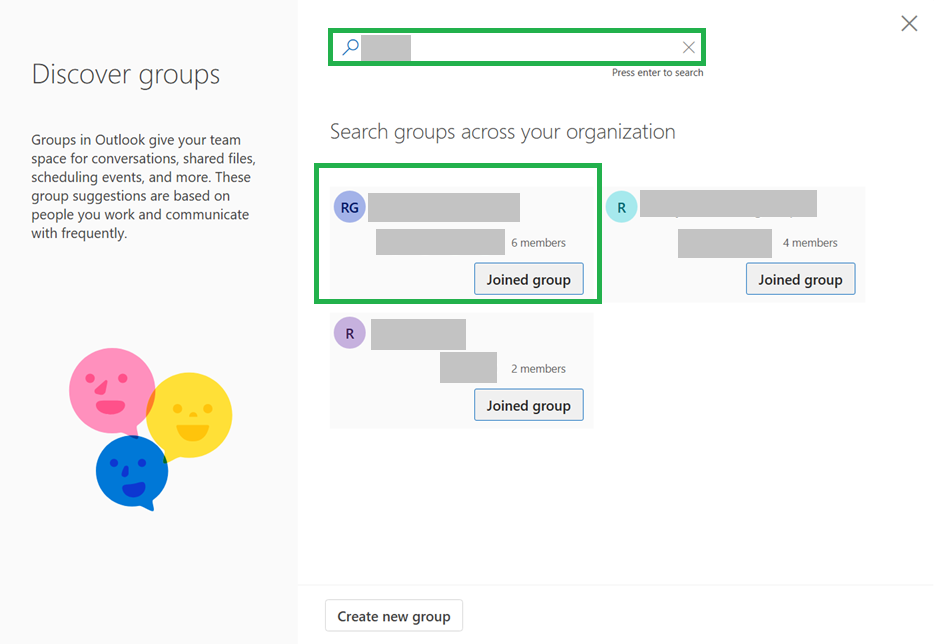The image size is (934, 644).
Task: Click the magnifier search icon
Action: (350, 47)
